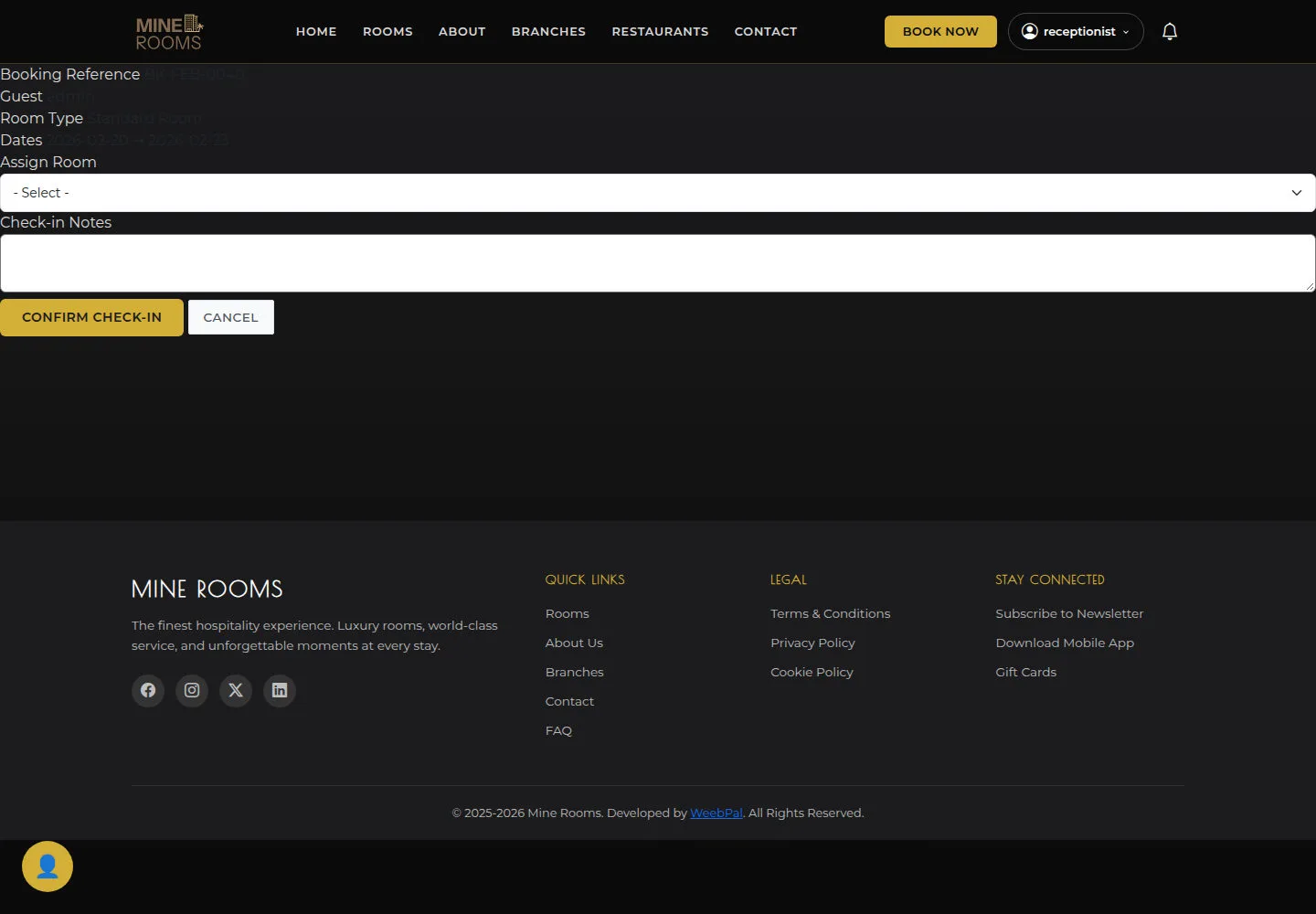The image size is (1316, 914).
Task: Open the floating support chat button
Action: click(x=48, y=866)
